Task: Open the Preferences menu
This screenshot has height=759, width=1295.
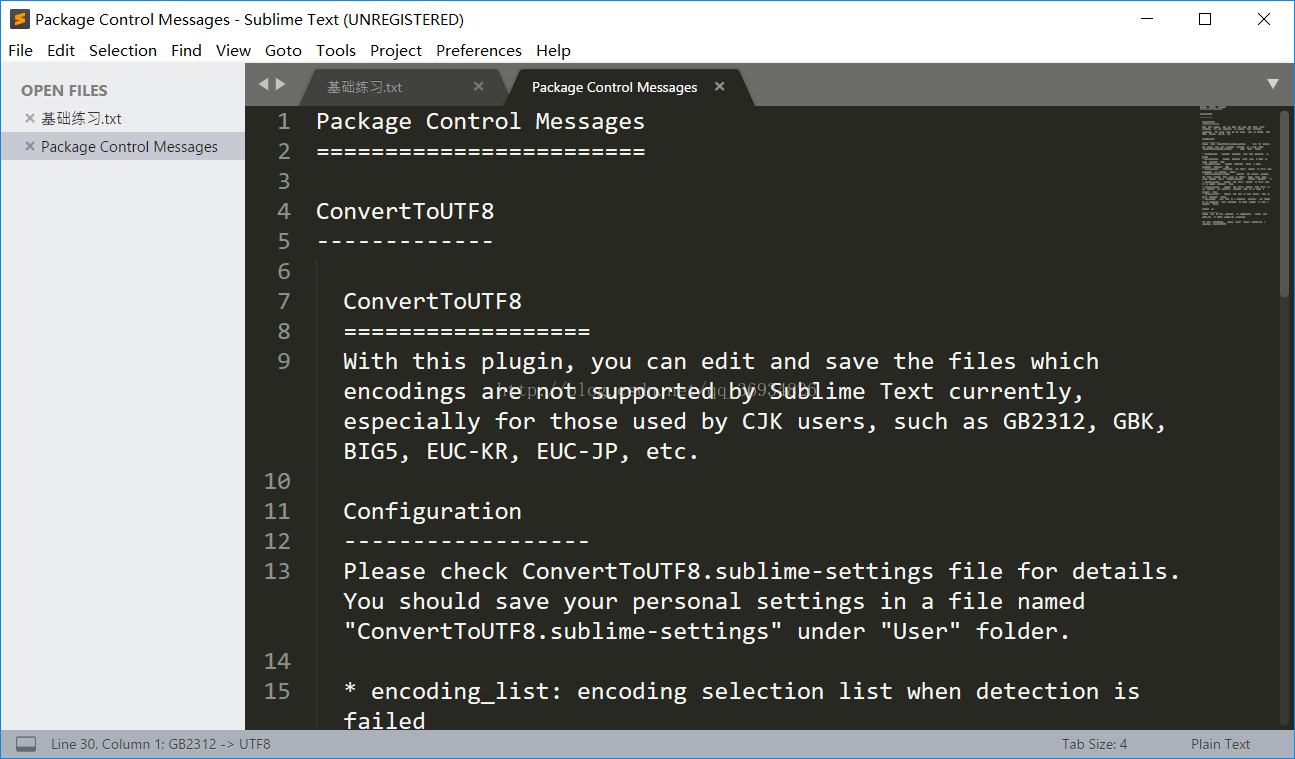Action: click(x=479, y=50)
